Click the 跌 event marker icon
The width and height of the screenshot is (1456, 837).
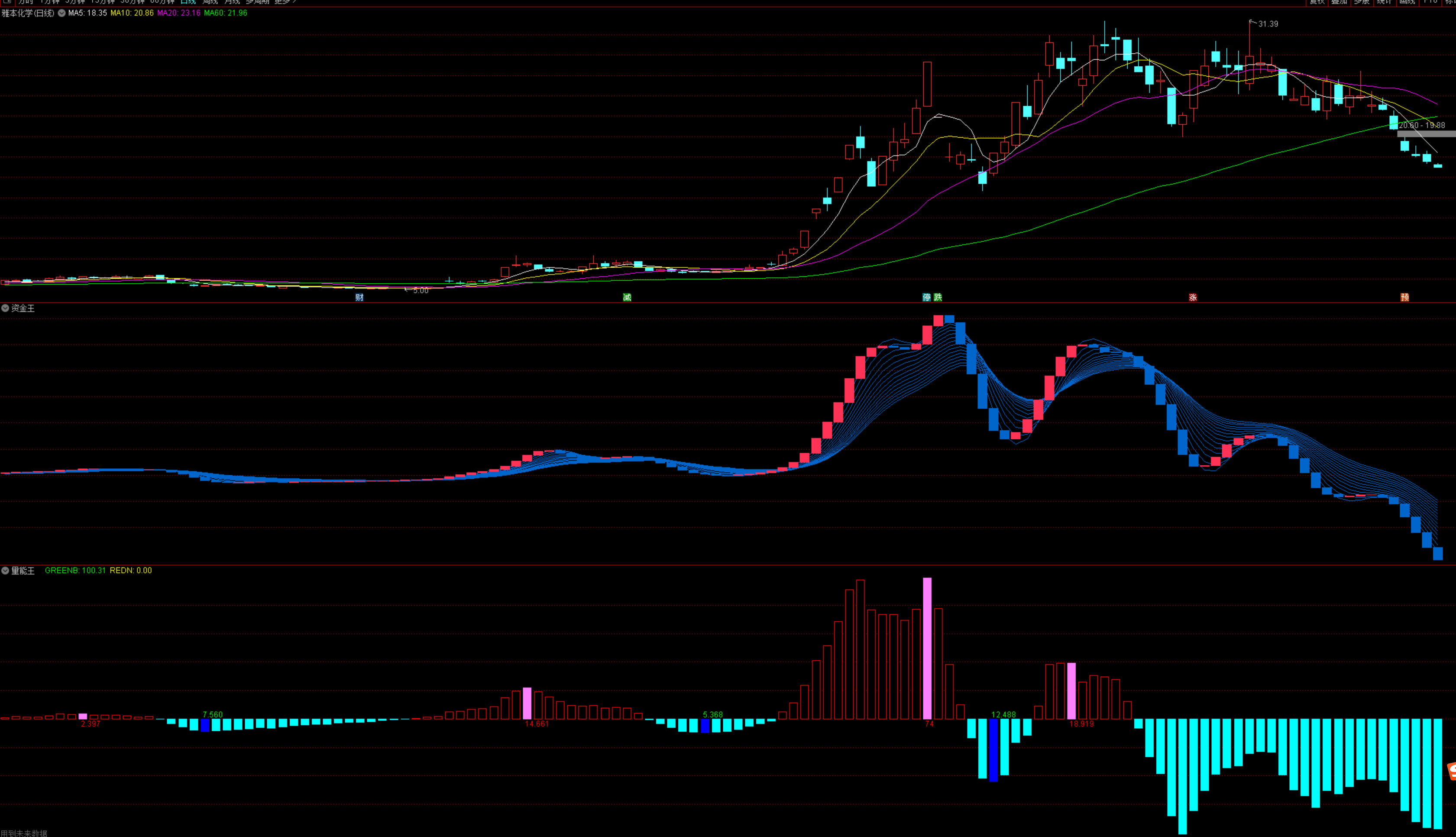pos(938,297)
